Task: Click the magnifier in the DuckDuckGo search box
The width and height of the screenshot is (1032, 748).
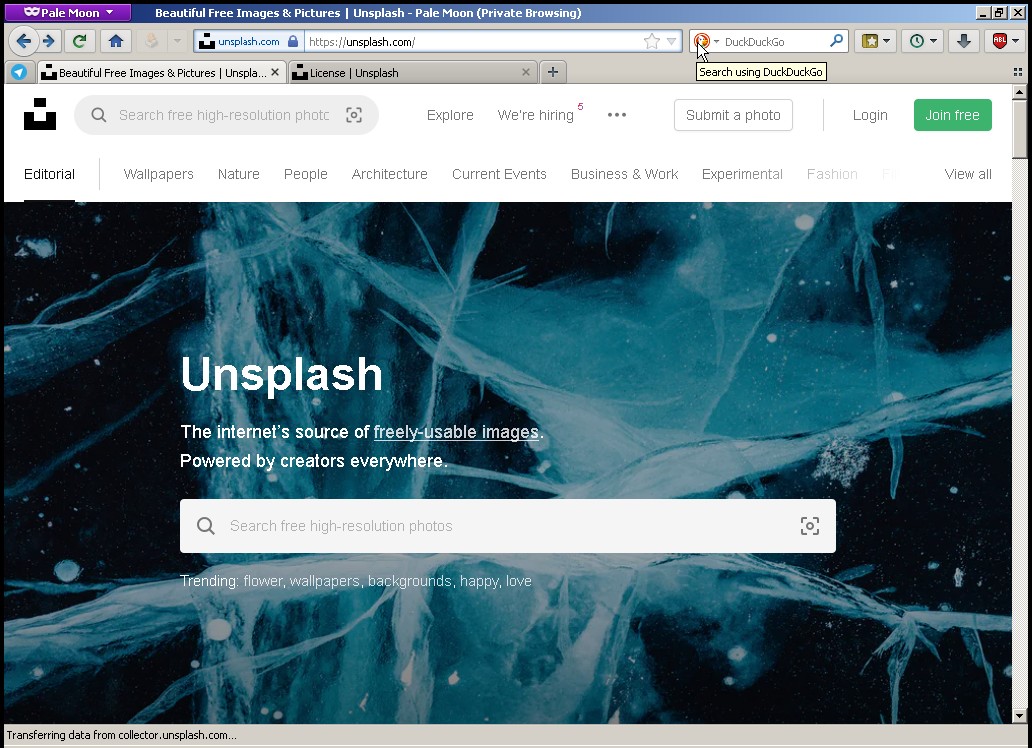Action: pyautogui.click(x=836, y=41)
